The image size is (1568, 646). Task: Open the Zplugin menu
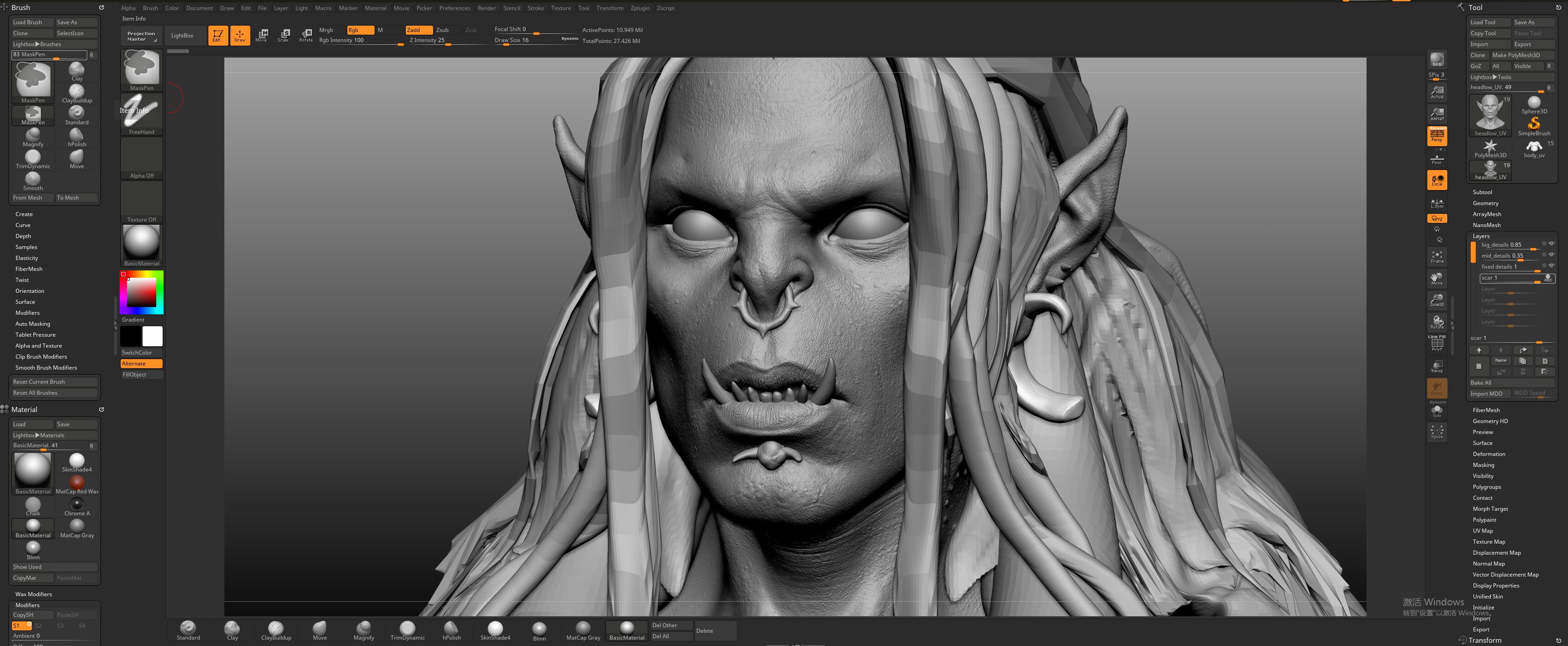coord(640,8)
